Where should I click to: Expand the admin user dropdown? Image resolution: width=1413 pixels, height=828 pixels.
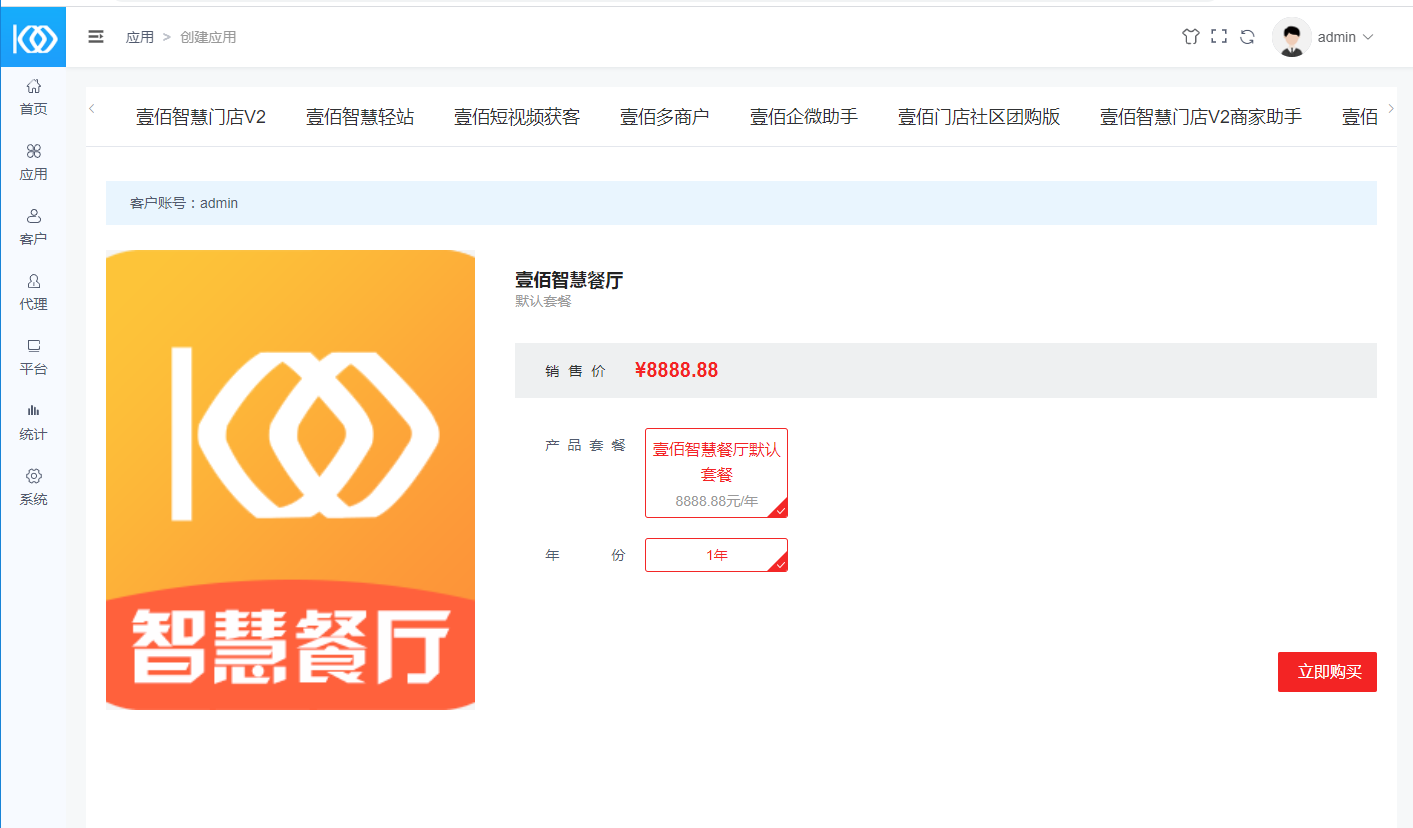[1346, 37]
